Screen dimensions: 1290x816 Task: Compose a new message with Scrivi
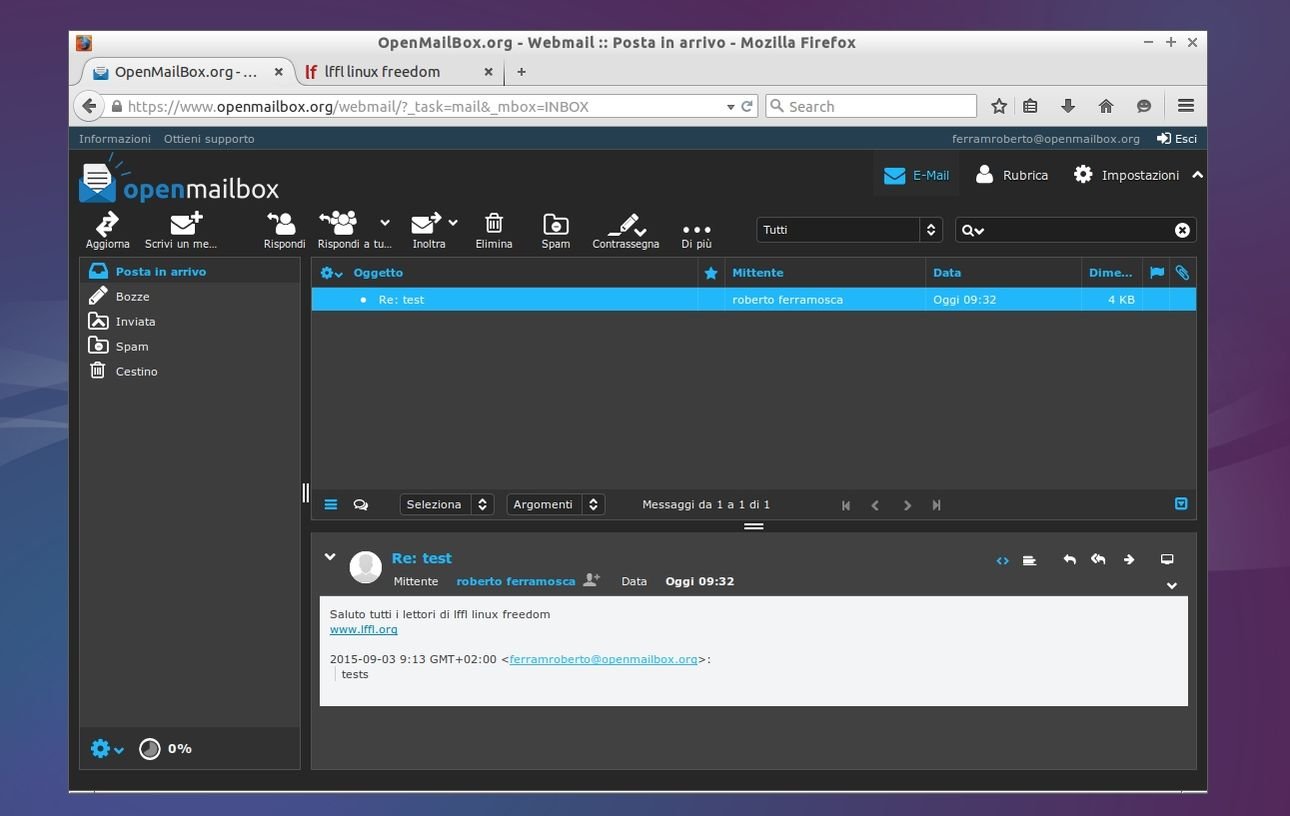pos(185,225)
